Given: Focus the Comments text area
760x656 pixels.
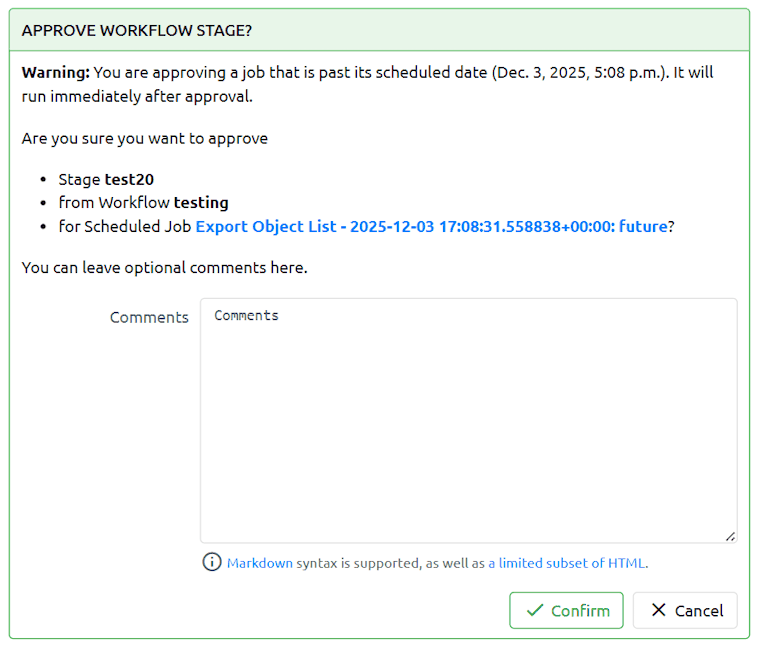Looking at the screenshot, I should [468, 420].
